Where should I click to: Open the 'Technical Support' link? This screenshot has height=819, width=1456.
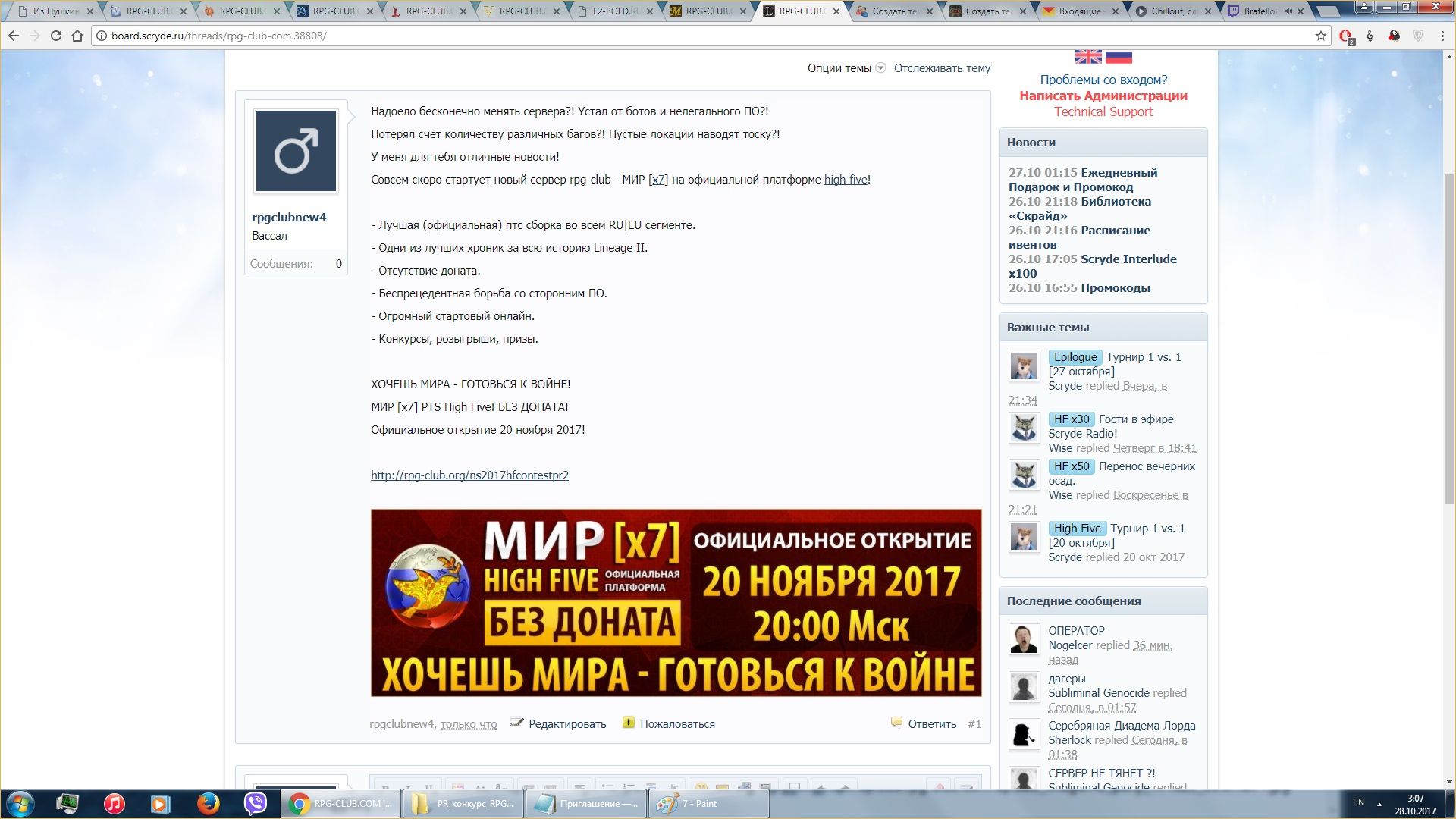[x=1103, y=111]
